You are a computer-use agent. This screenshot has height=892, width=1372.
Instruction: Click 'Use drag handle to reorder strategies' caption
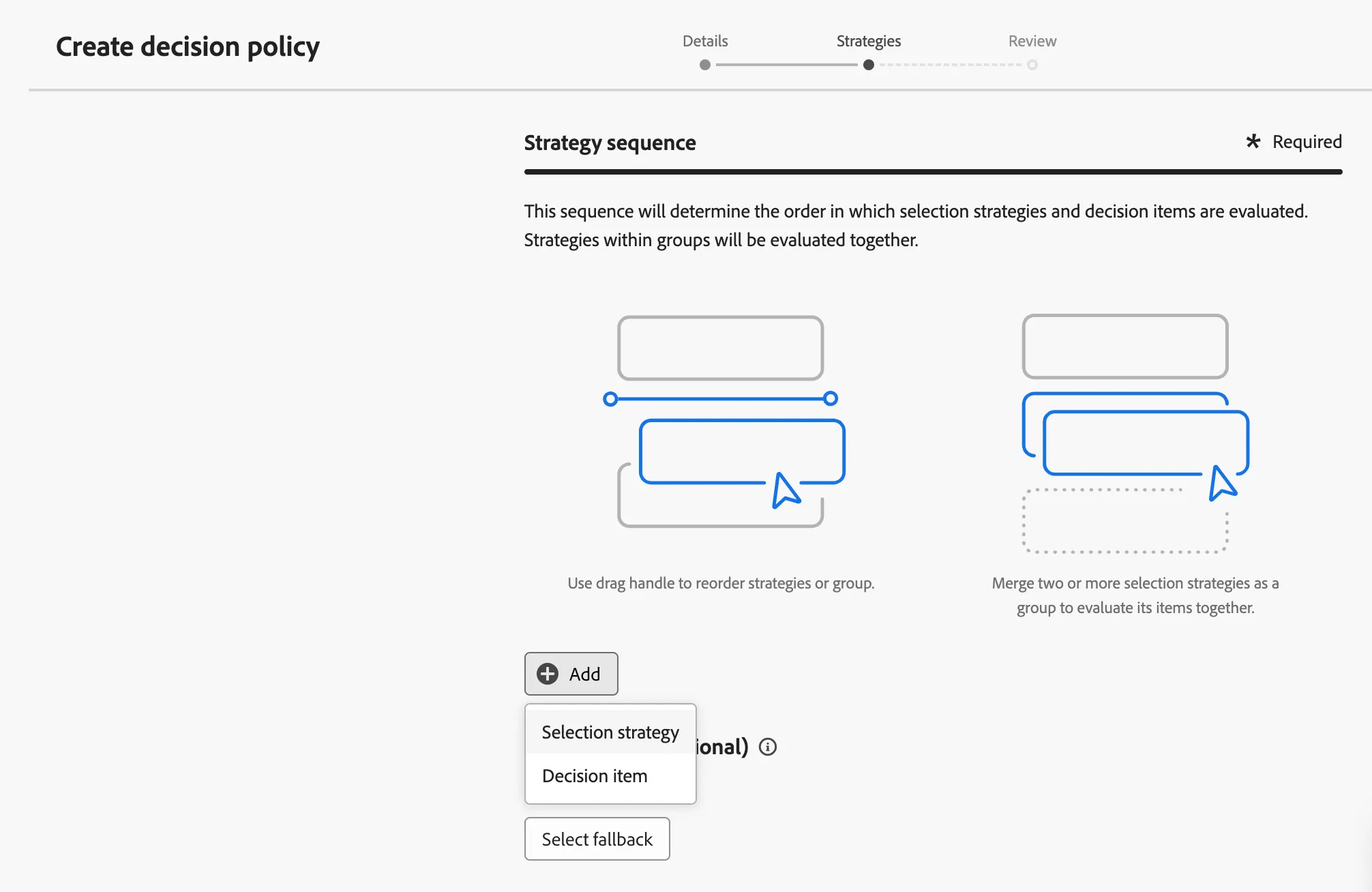point(721,583)
